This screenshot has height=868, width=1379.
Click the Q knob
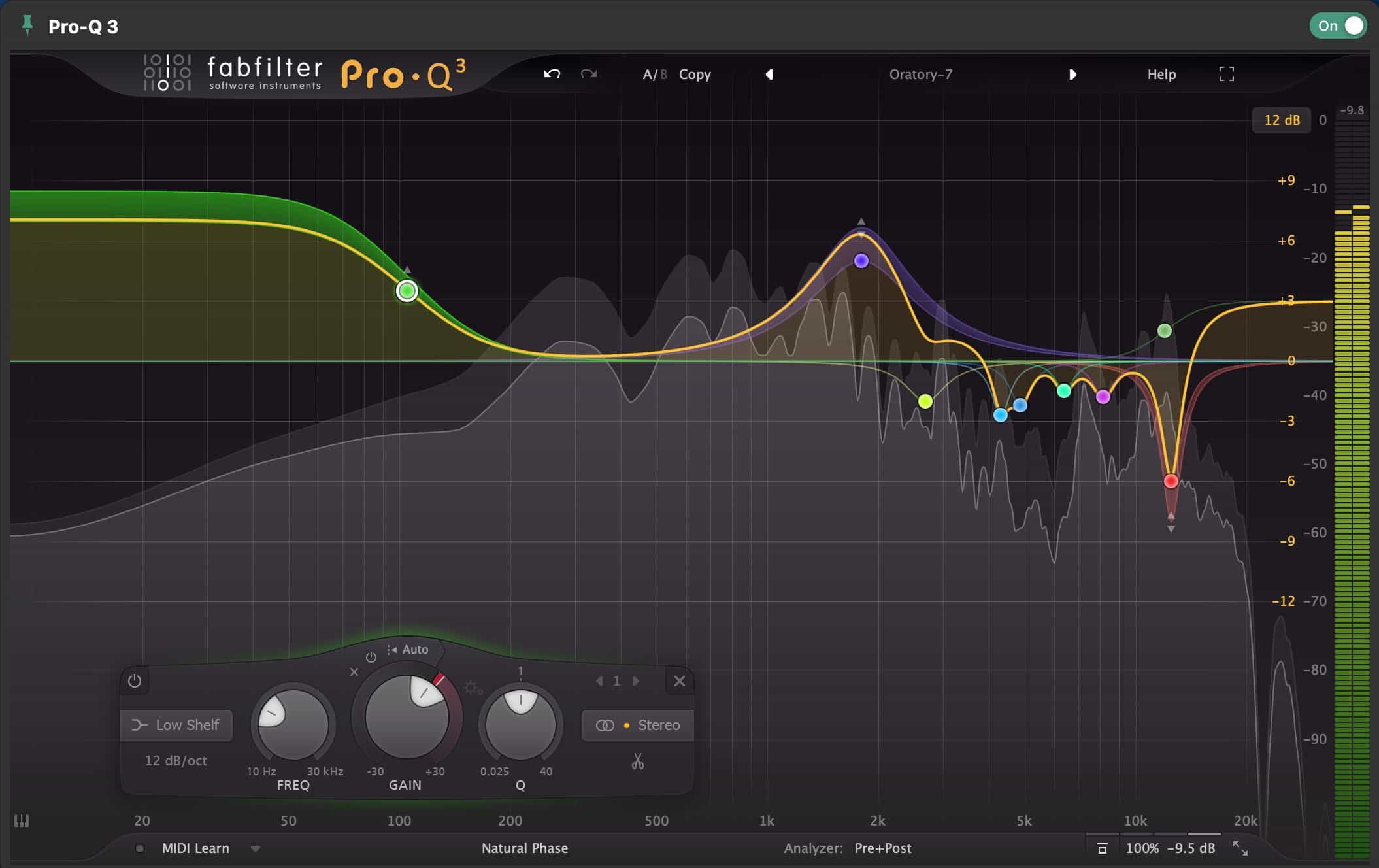click(x=521, y=724)
